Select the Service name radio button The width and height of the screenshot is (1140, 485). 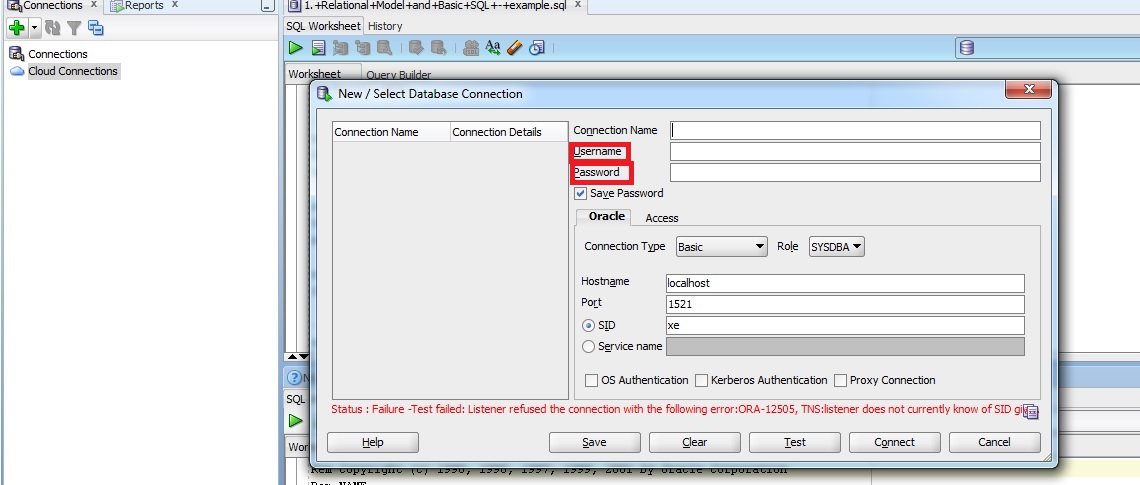pos(588,346)
